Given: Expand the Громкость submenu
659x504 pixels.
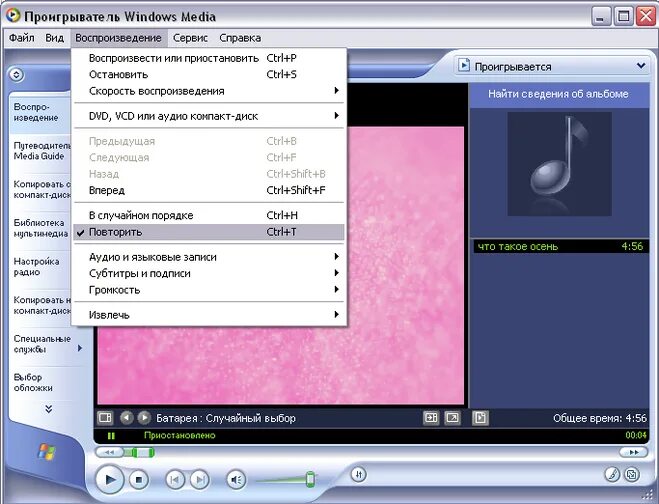Looking at the screenshot, I should tap(209, 290).
